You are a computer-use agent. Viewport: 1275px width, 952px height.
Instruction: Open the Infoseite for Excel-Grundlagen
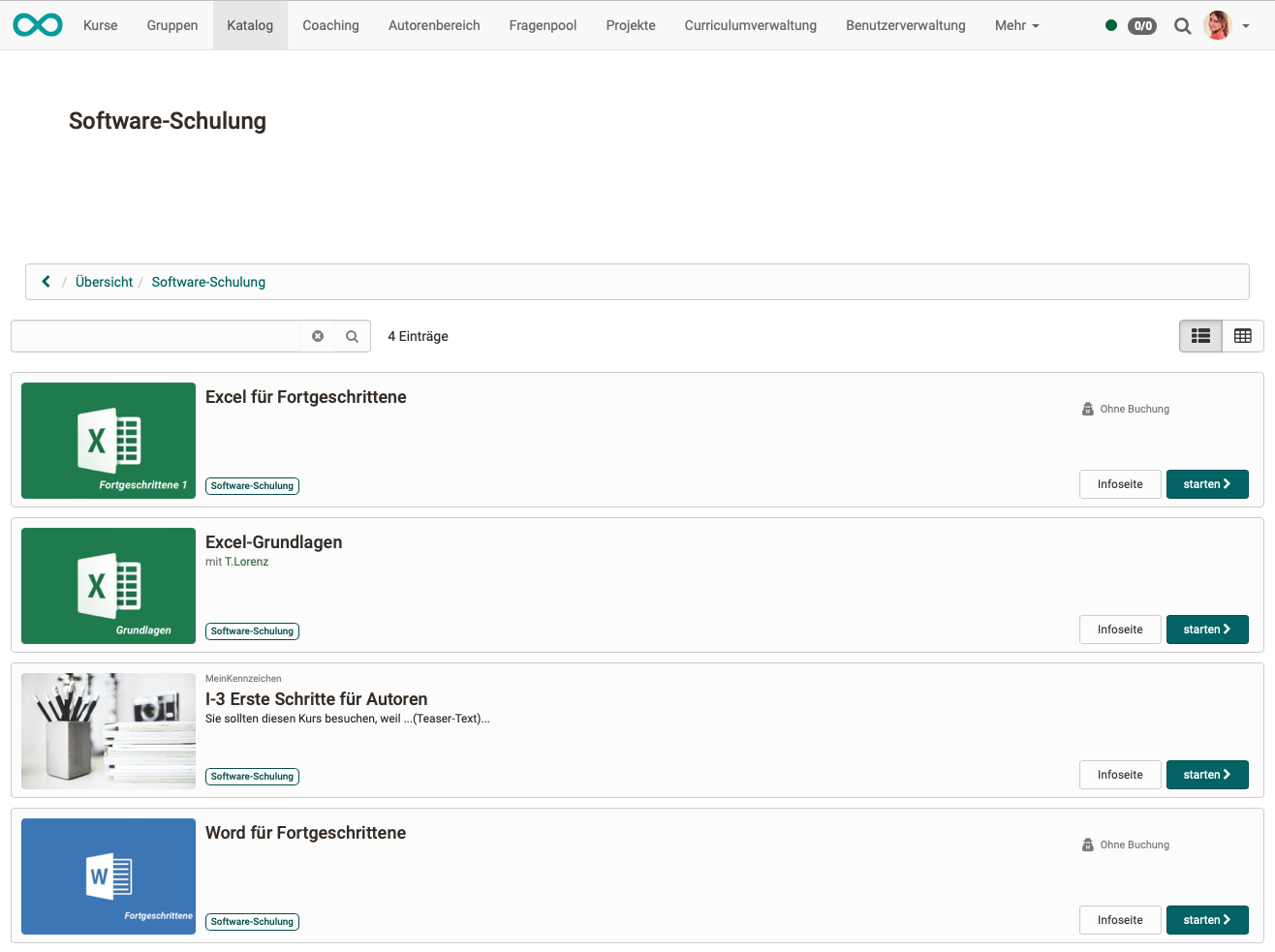click(1120, 629)
